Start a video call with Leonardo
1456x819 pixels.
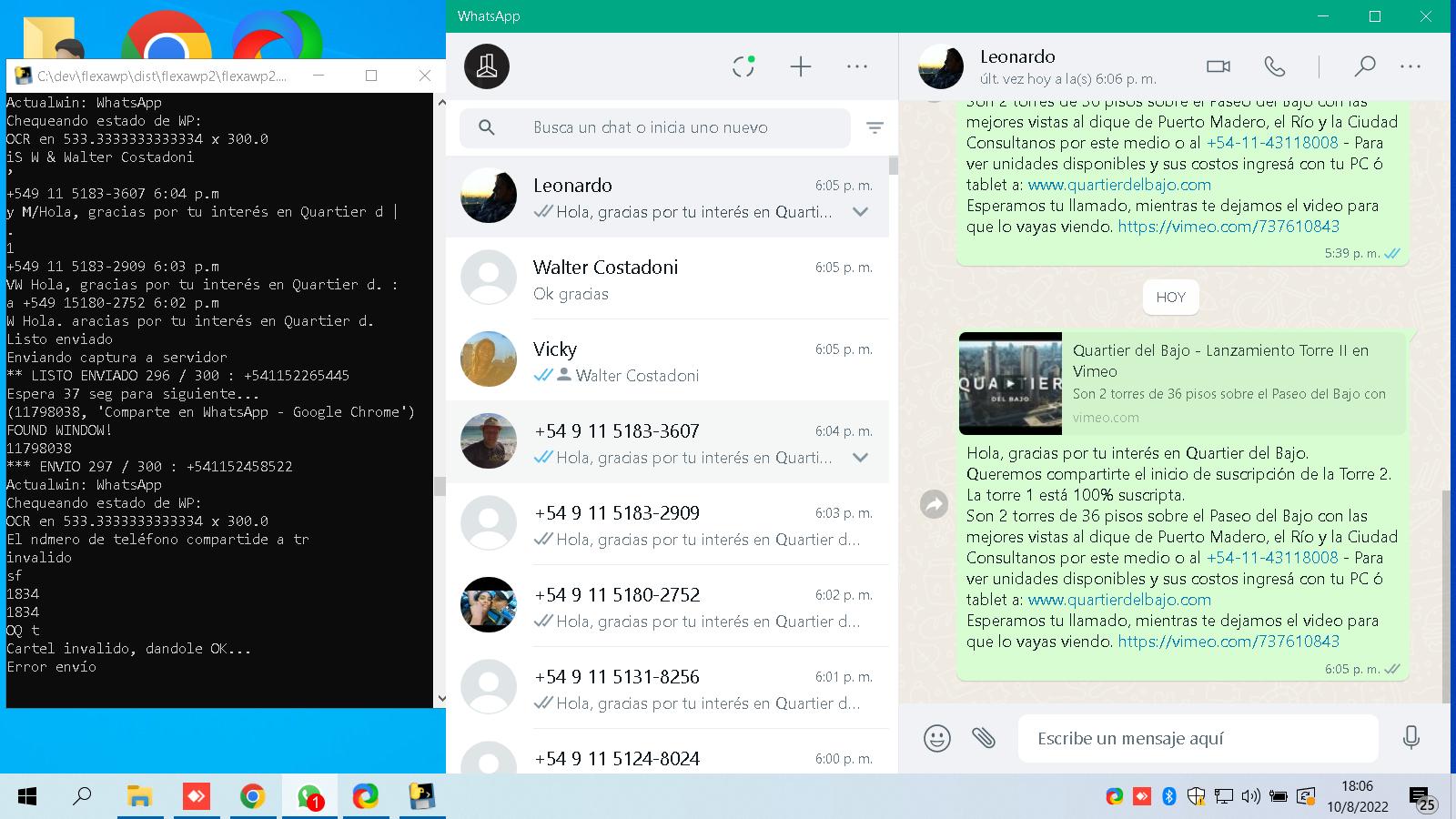coord(1218,66)
